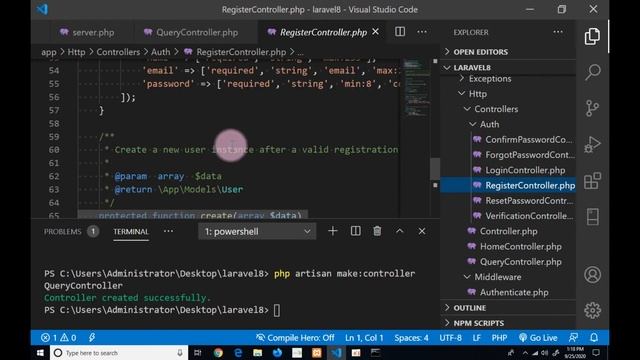
Task: Change line ending via LF
Action: pyautogui.click(x=476, y=338)
